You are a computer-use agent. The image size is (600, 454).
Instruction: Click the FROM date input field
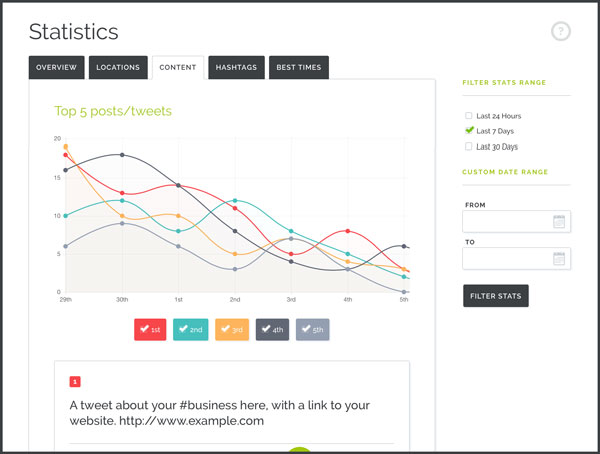507,221
